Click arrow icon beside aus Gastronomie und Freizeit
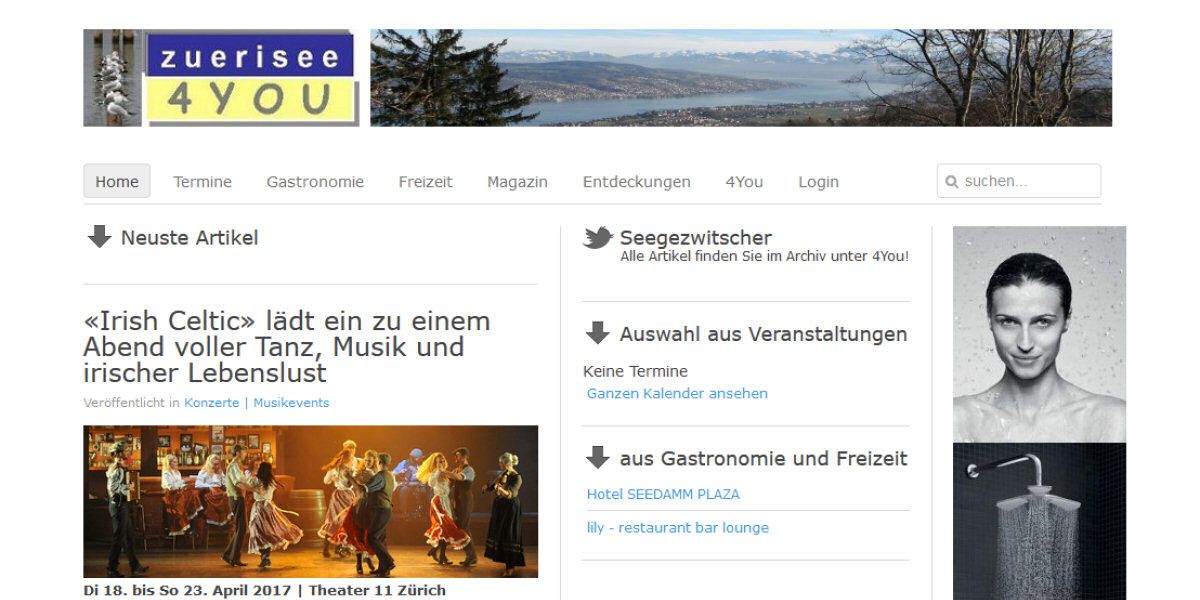1200x600 pixels. pyautogui.click(x=598, y=458)
